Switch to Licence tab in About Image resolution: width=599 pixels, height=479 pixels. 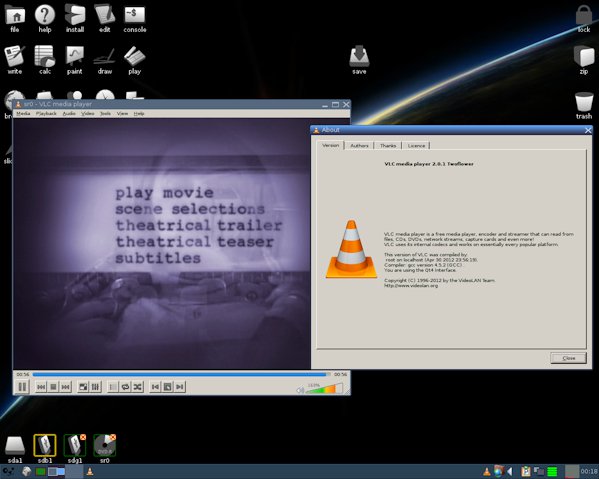click(x=416, y=146)
